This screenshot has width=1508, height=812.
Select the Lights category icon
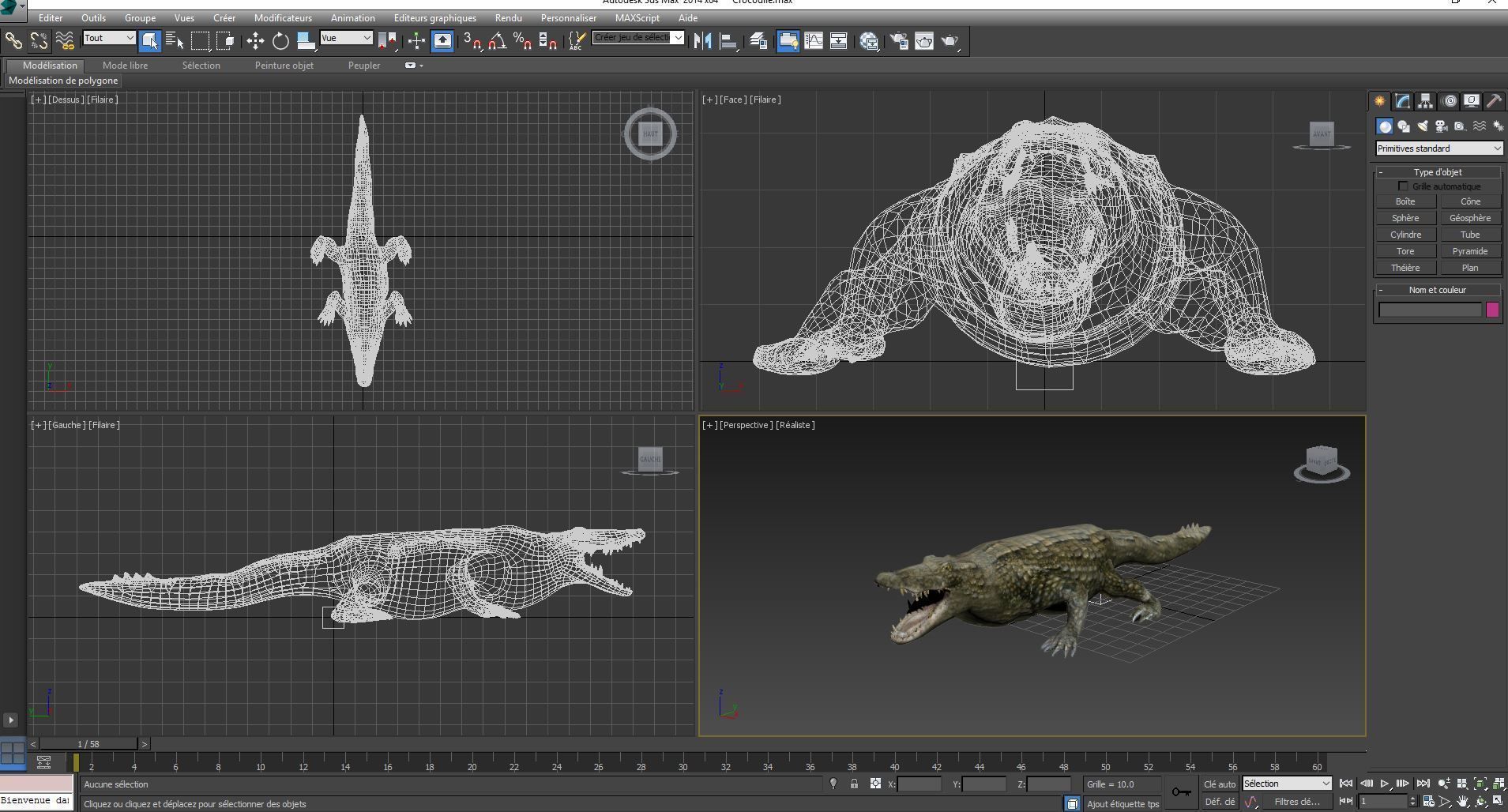click(x=1423, y=126)
